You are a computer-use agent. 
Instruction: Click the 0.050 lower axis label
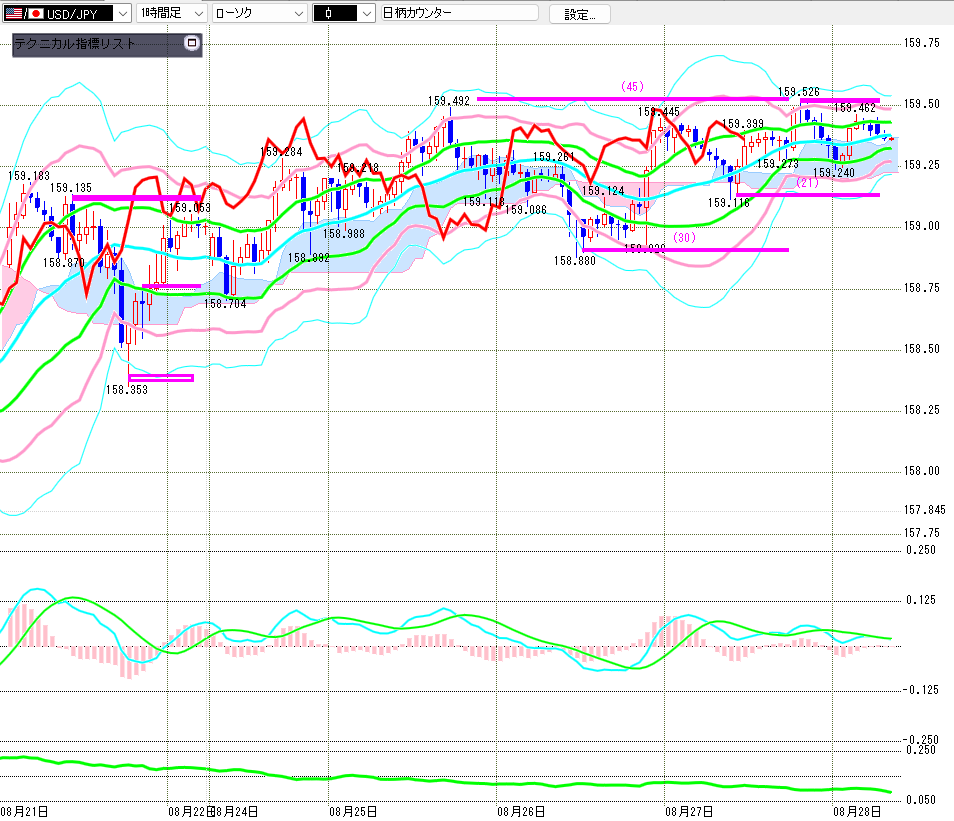(x=921, y=800)
